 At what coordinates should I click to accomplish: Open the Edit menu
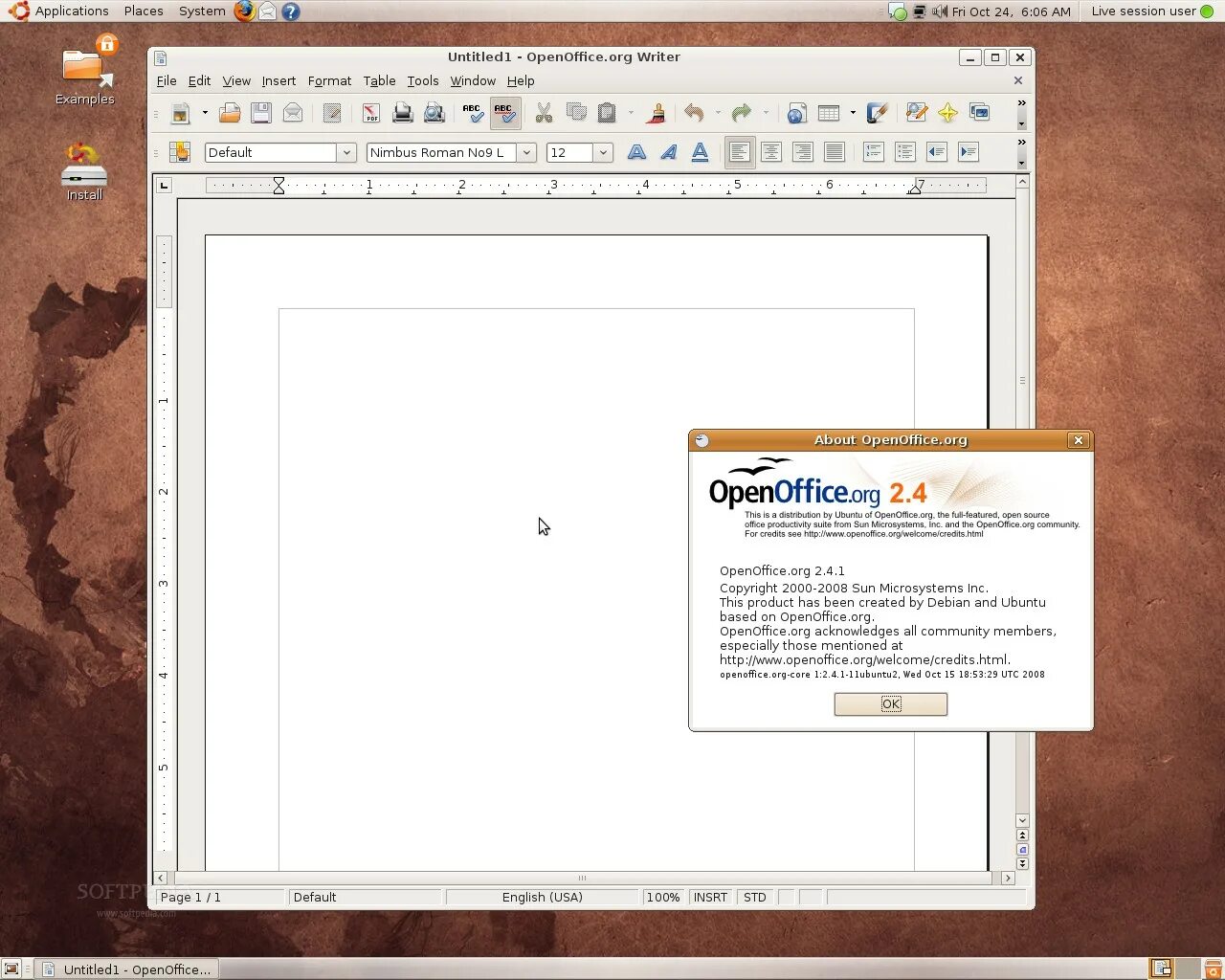199,81
